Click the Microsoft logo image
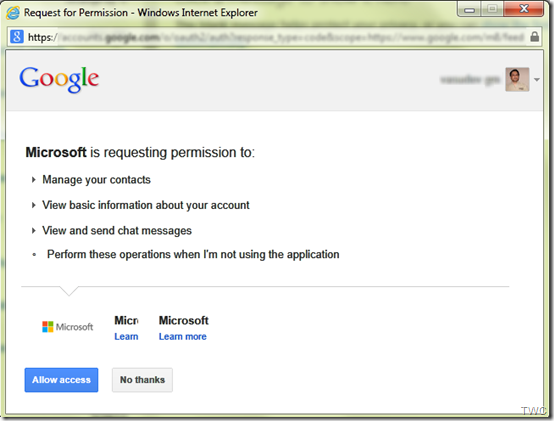554x421 pixels. (x=67, y=327)
